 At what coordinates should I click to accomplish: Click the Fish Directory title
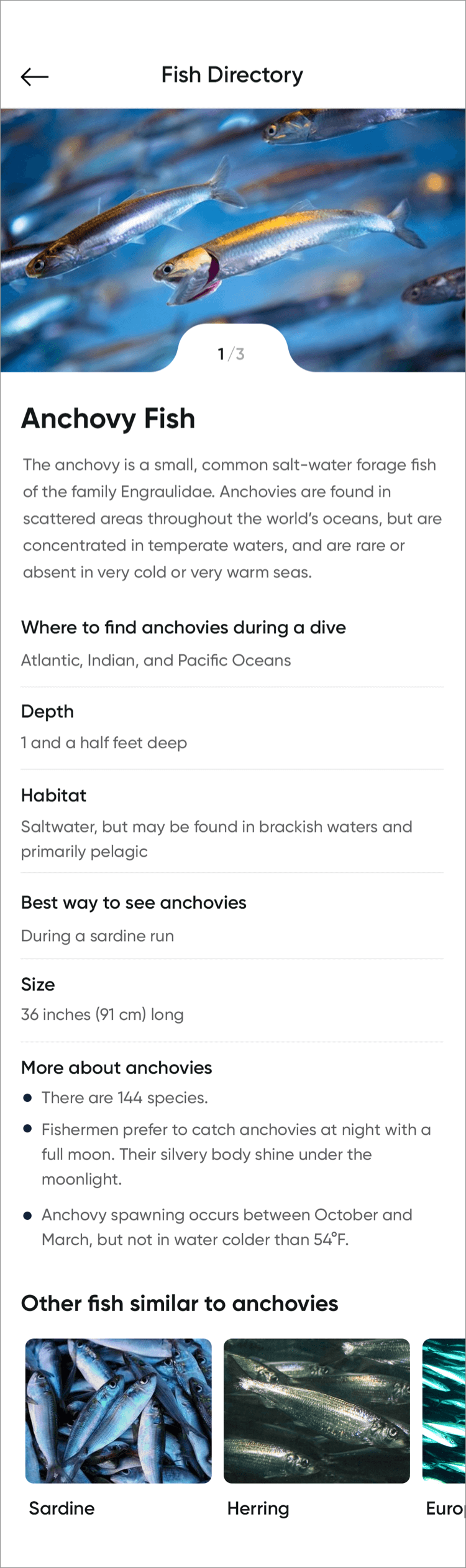(232, 75)
